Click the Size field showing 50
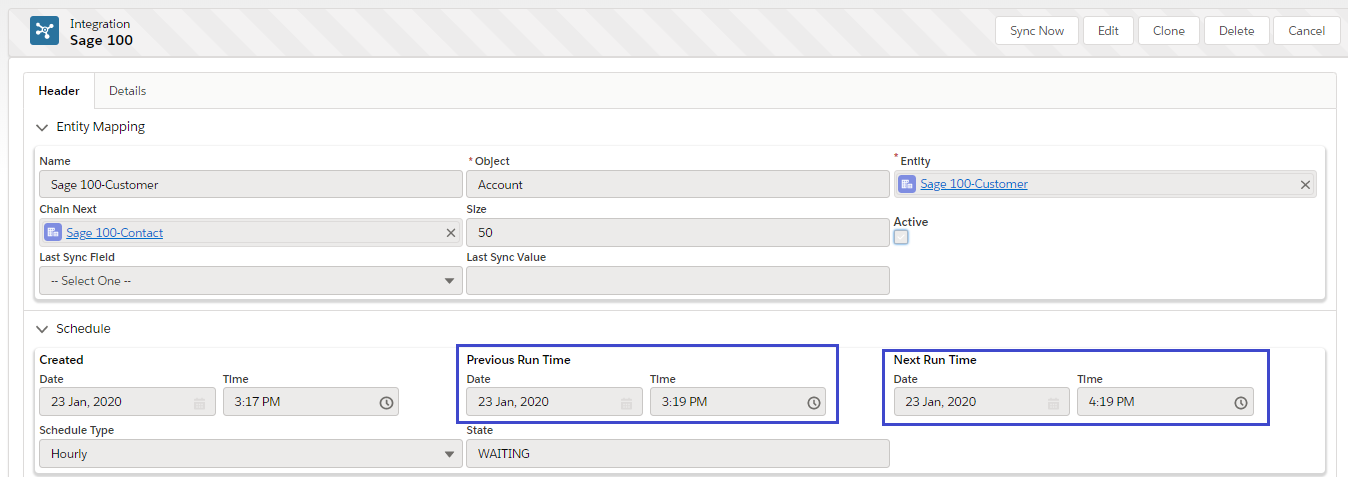Image resolution: width=1348 pixels, height=477 pixels. pyautogui.click(x=678, y=233)
